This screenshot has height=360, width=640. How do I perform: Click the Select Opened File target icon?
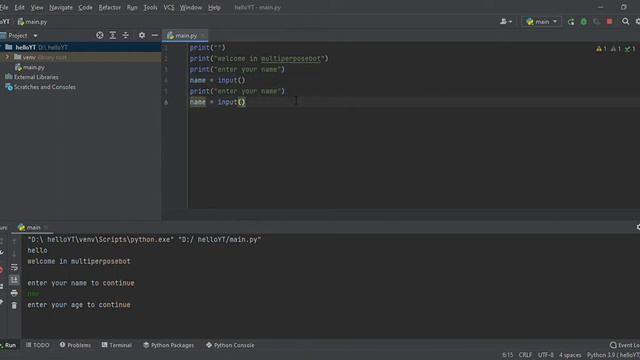coord(100,36)
